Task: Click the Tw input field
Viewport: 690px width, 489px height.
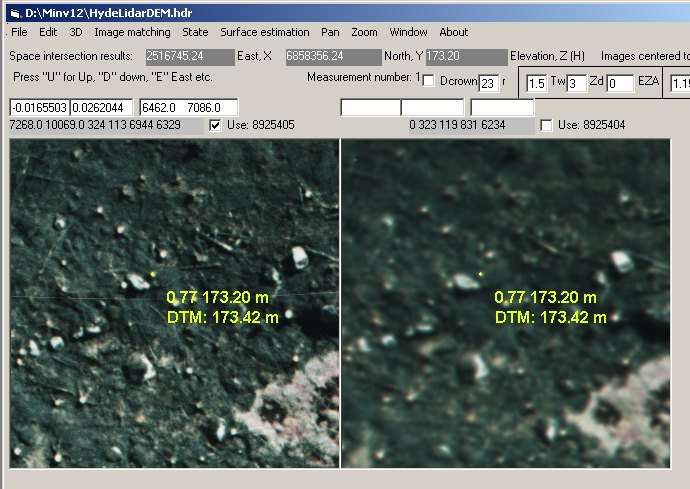Action: point(577,84)
